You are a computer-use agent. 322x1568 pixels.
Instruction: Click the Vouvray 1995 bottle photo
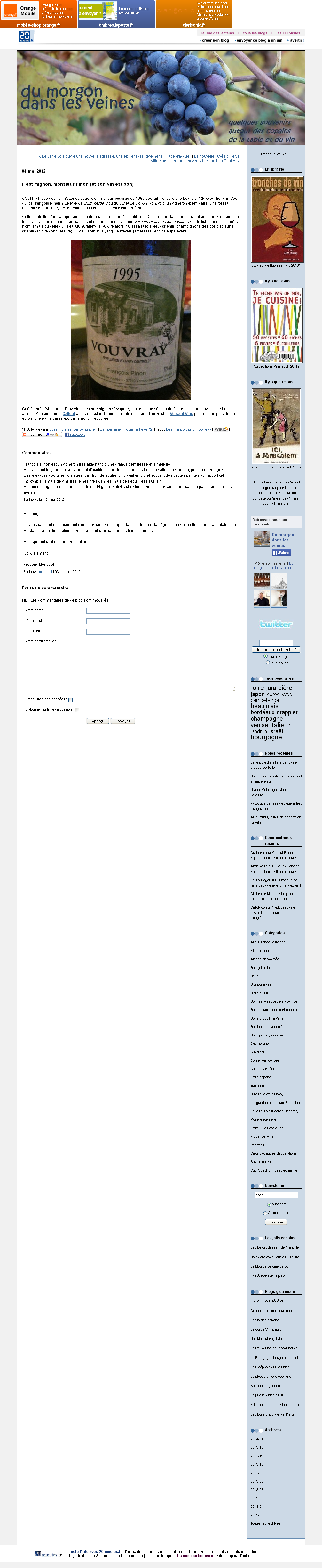130,320
